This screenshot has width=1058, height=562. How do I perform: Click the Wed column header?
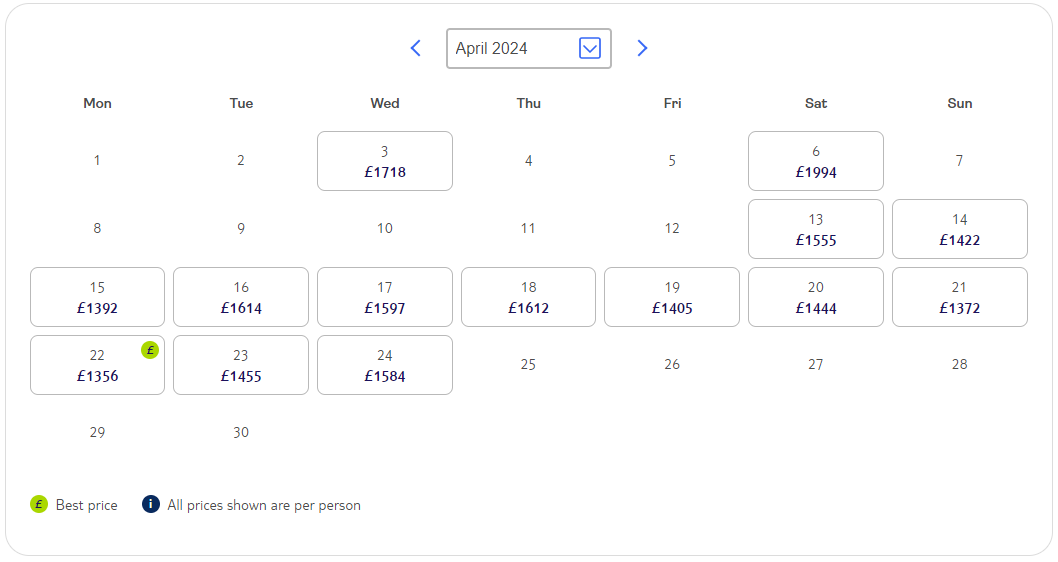pos(385,103)
